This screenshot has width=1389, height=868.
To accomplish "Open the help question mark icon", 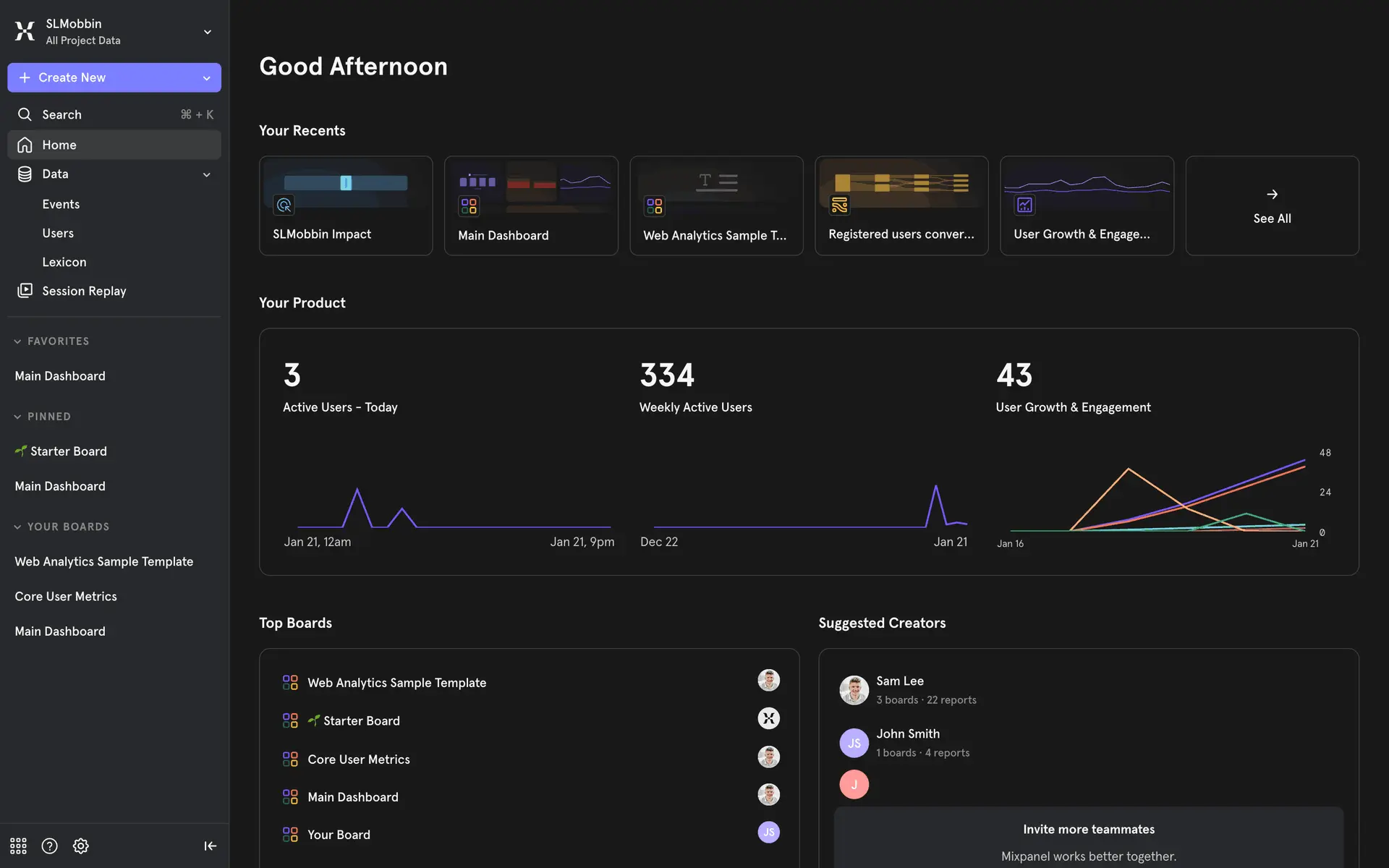I will pyautogui.click(x=49, y=846).
